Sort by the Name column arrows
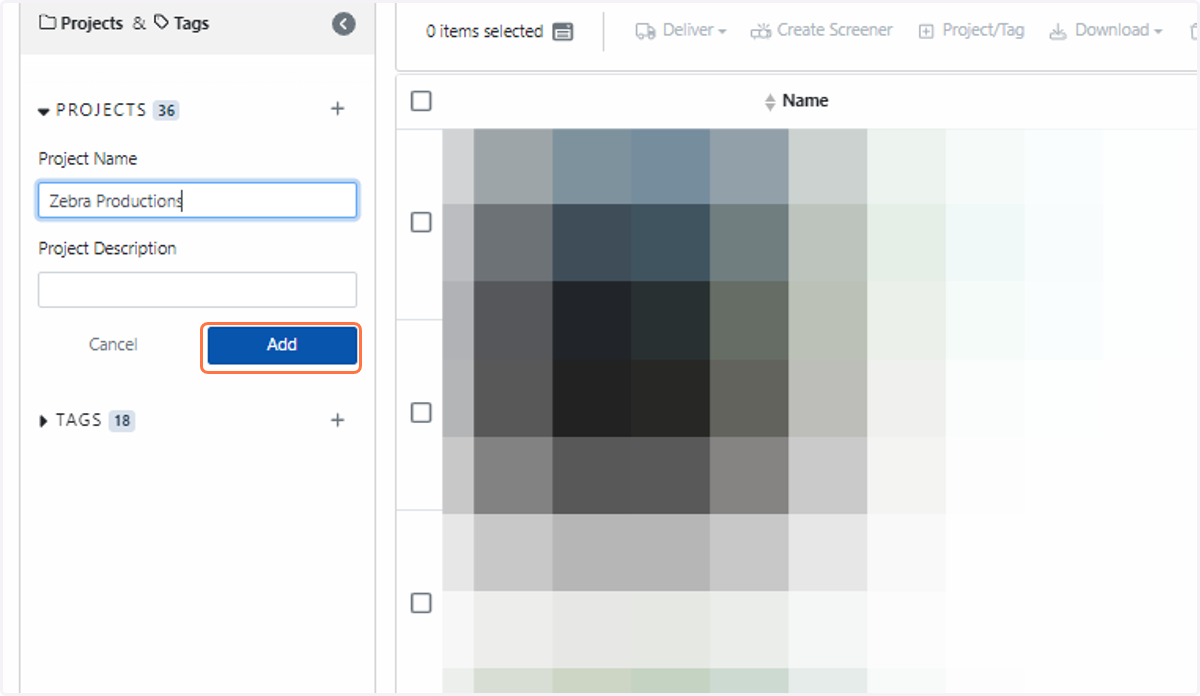 click(770, 101)
